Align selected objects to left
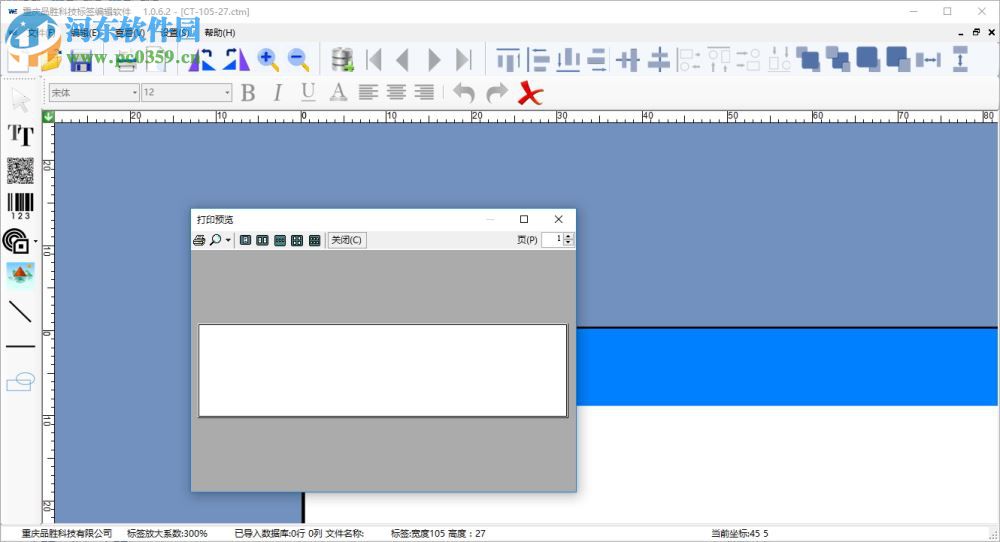1000x542 pixels. (x=538, y=59)
